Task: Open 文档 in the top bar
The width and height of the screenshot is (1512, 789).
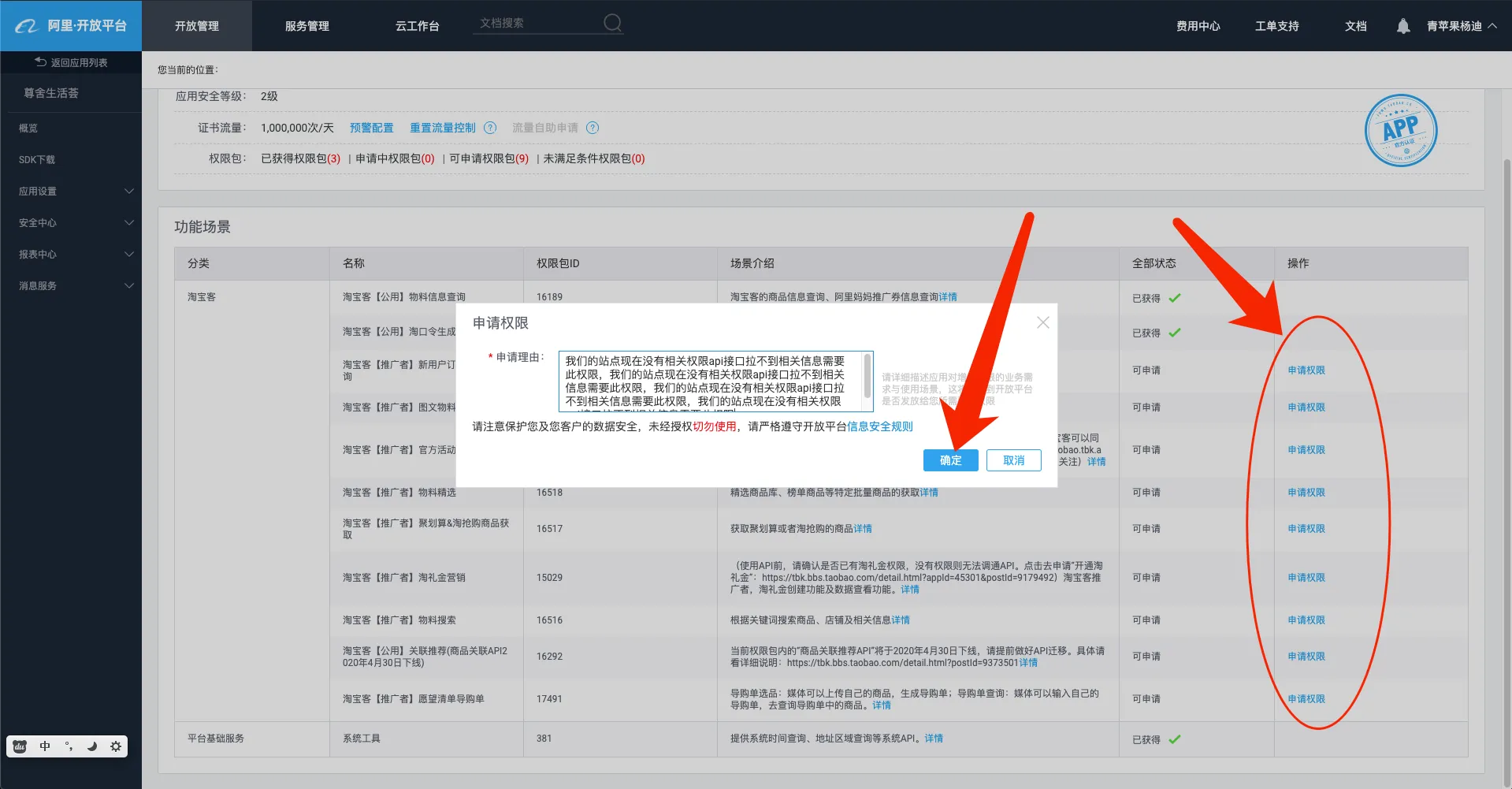Action: (1356, 26)
